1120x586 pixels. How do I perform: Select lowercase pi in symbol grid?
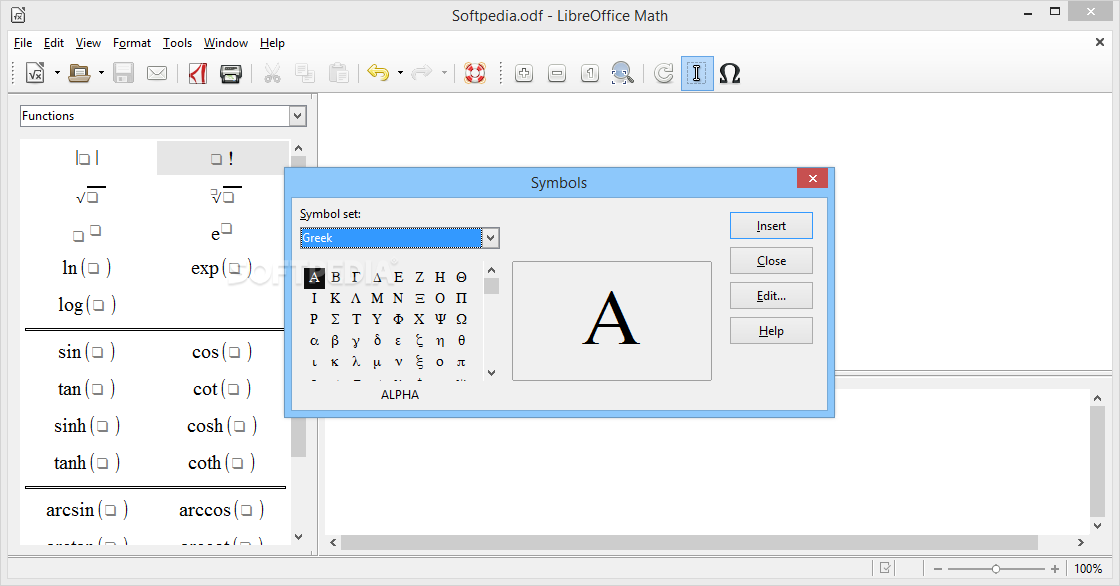[x=461, y=362]
